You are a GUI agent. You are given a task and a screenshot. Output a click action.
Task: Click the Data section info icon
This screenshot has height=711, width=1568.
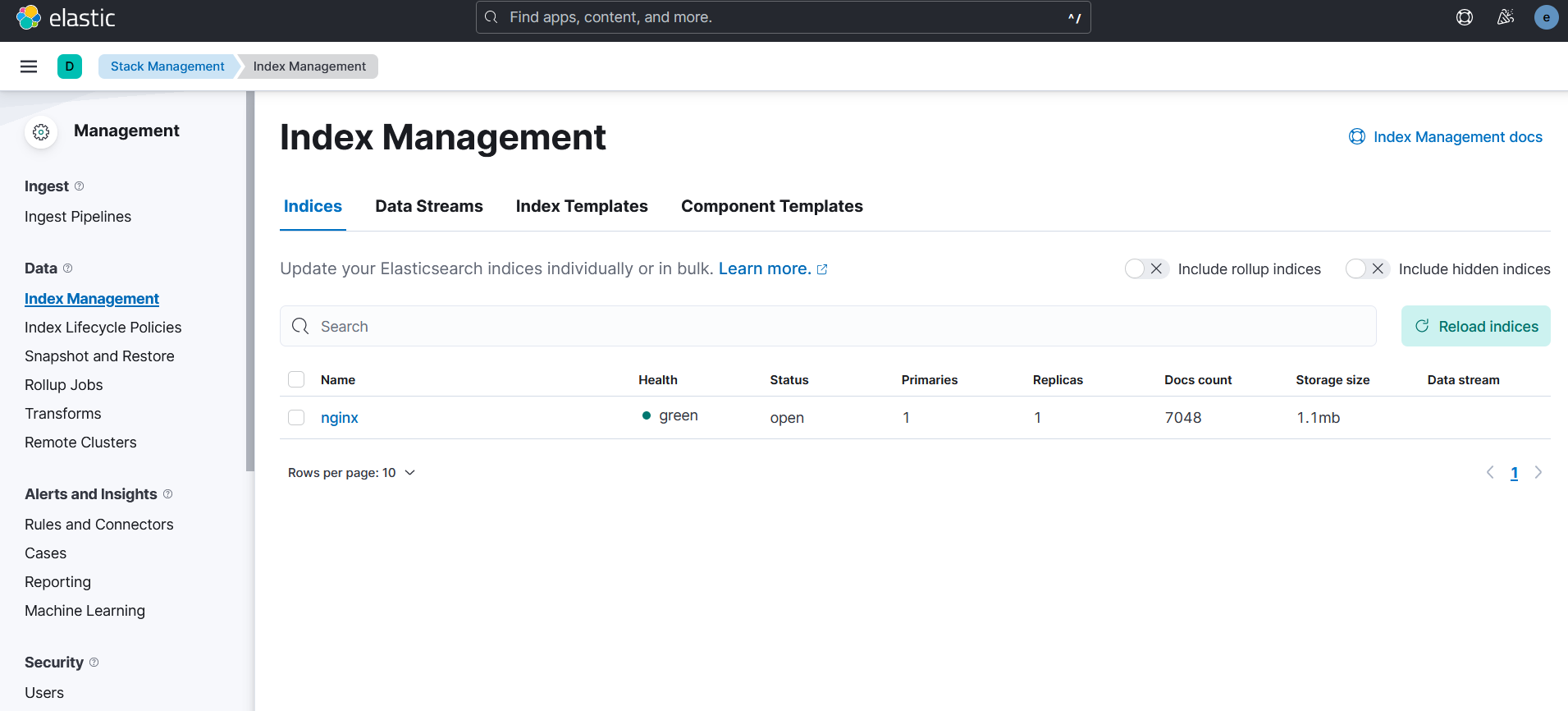tap(68, 268)
